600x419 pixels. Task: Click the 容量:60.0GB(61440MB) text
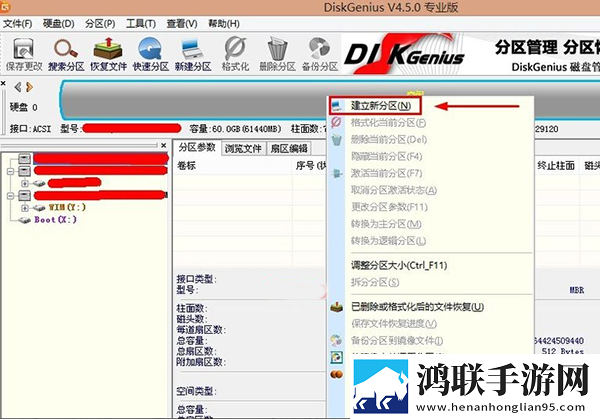235,129
